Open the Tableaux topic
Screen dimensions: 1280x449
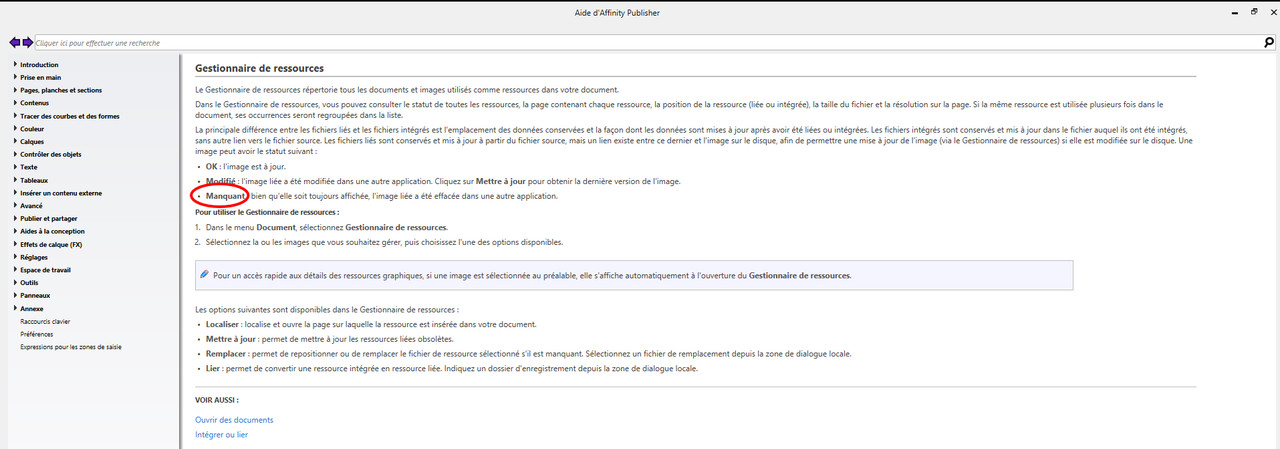pos(34,180)
